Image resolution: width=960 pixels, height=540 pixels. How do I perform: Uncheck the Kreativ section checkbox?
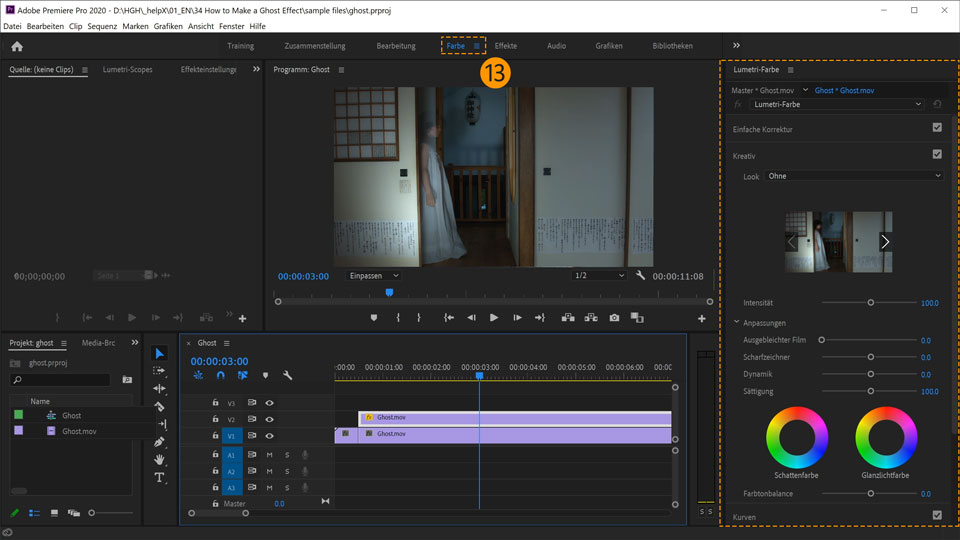[x=937, y=155]
